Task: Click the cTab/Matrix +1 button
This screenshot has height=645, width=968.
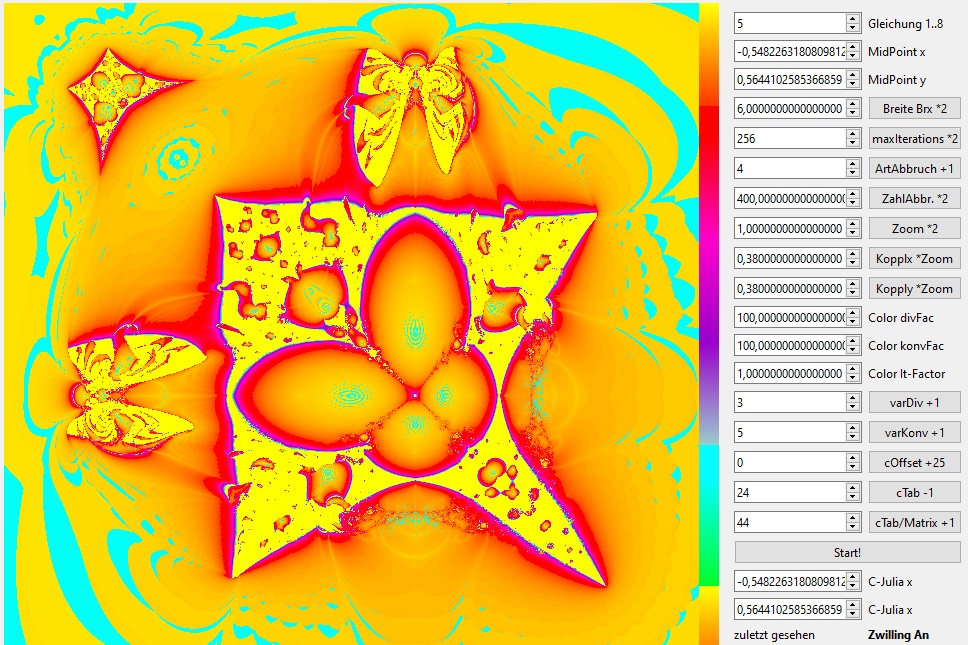Action: pyautogui.click(x=914, y=523)
